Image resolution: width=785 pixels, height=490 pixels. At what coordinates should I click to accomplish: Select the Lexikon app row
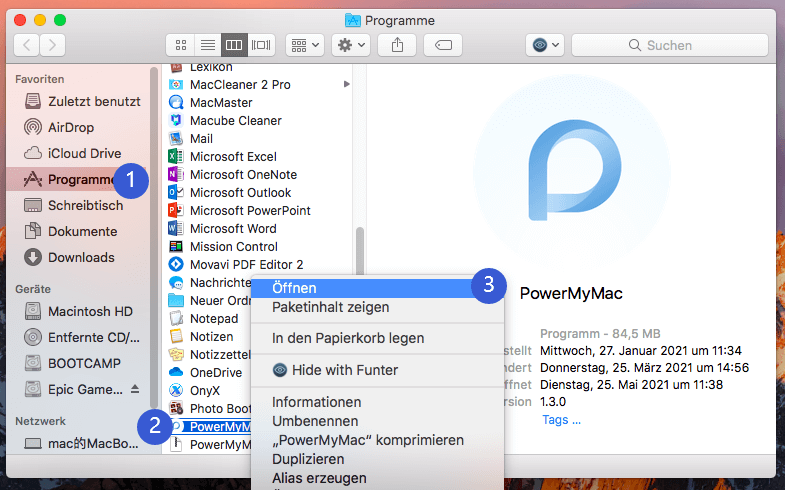tap(259, 68)
